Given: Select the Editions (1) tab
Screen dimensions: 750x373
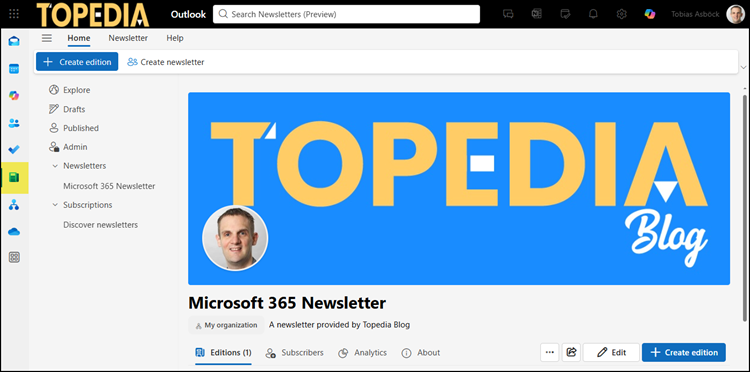Looking at the screenshot, I should pos(223,353).
